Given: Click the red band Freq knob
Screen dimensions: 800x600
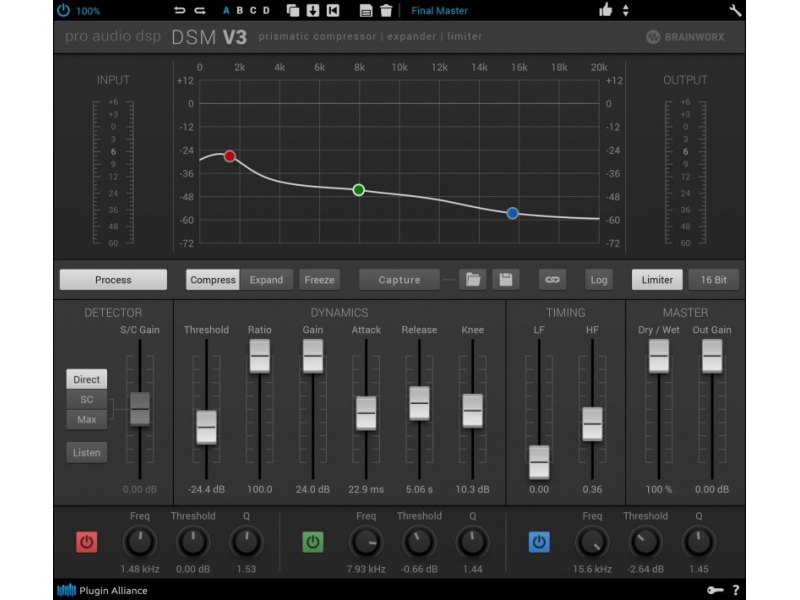Looking at the screenshot, I should point(140,542).
